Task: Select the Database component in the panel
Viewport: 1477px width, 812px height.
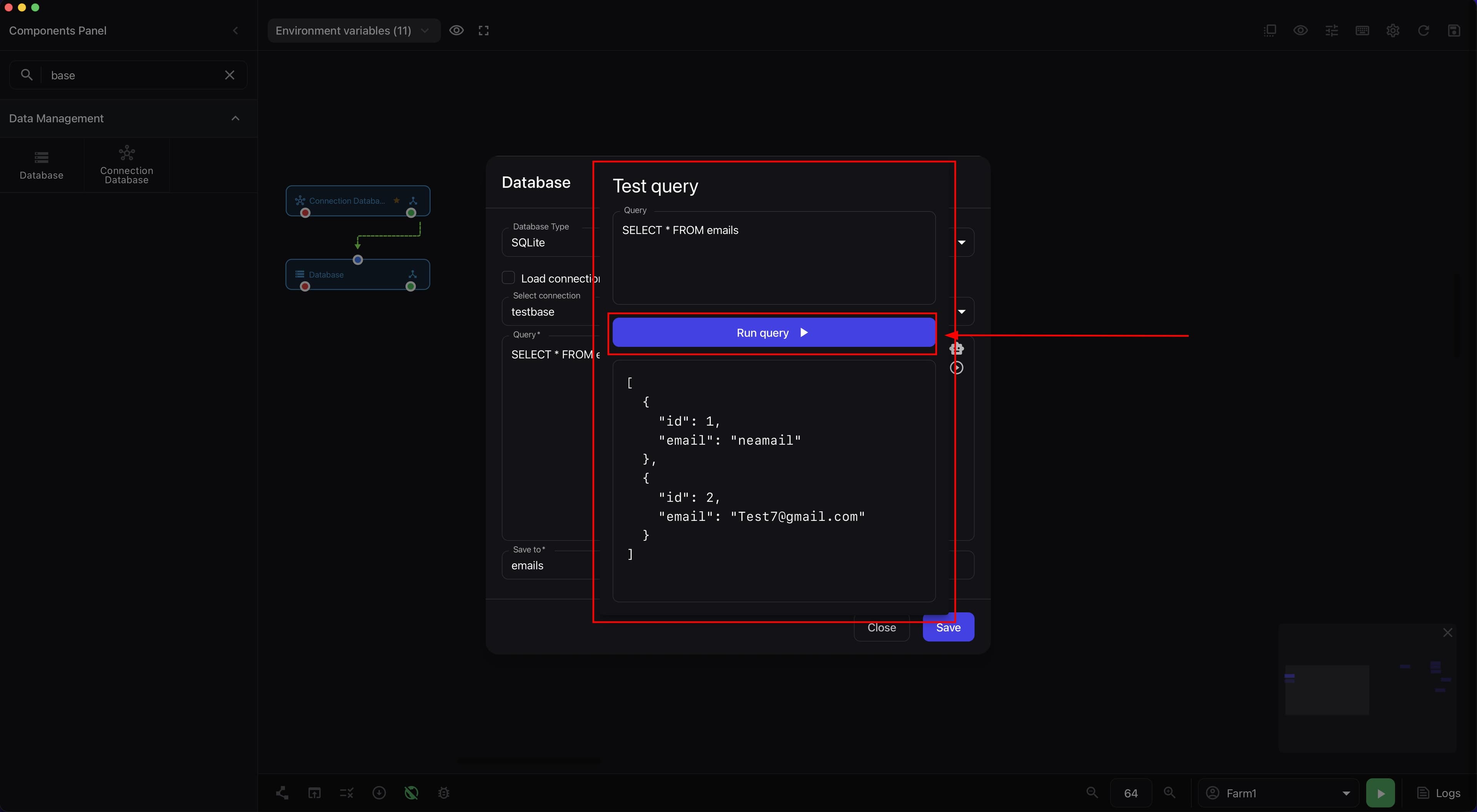Action: [41, 165]
